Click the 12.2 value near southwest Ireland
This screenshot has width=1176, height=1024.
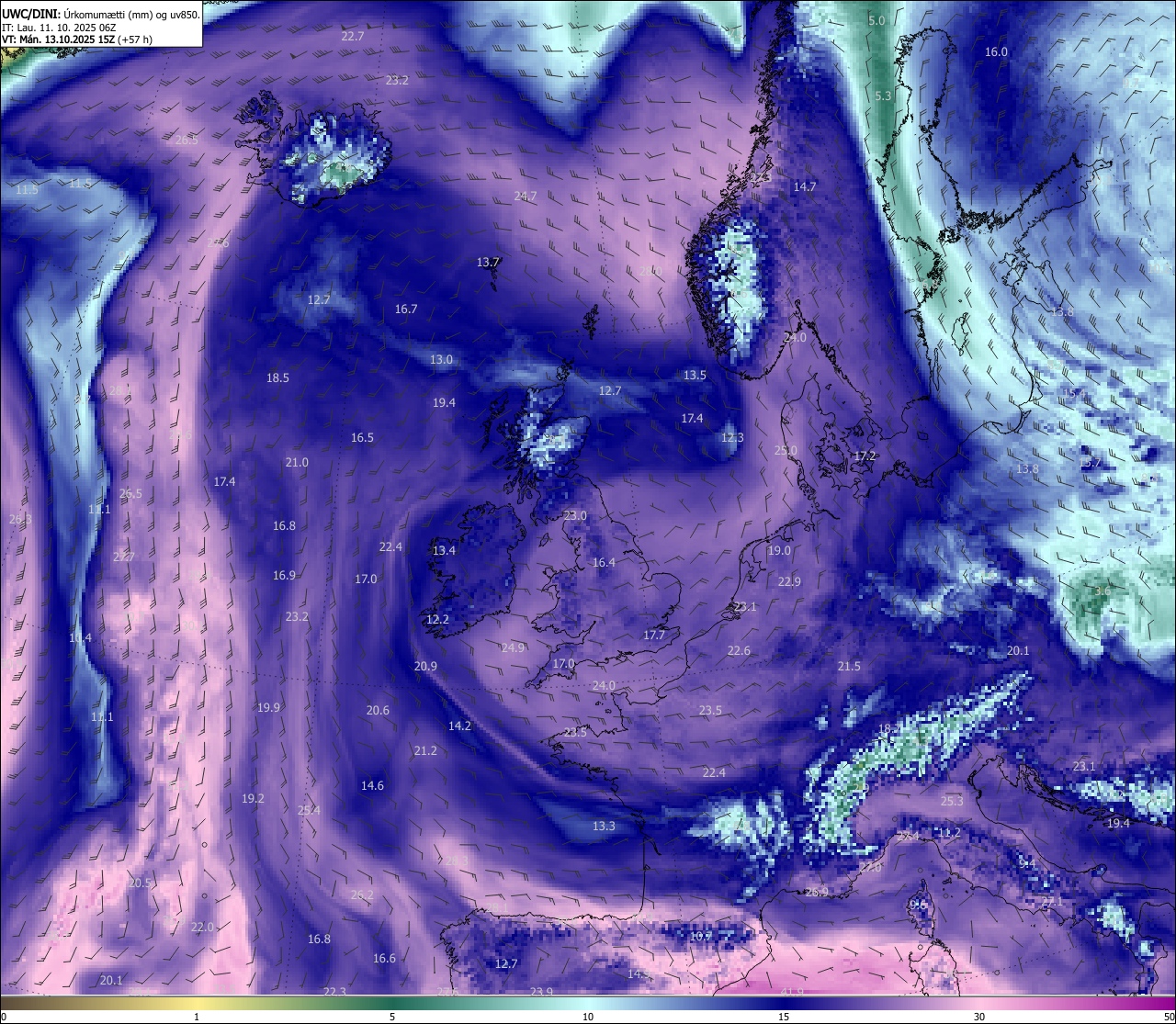(437, 620)
